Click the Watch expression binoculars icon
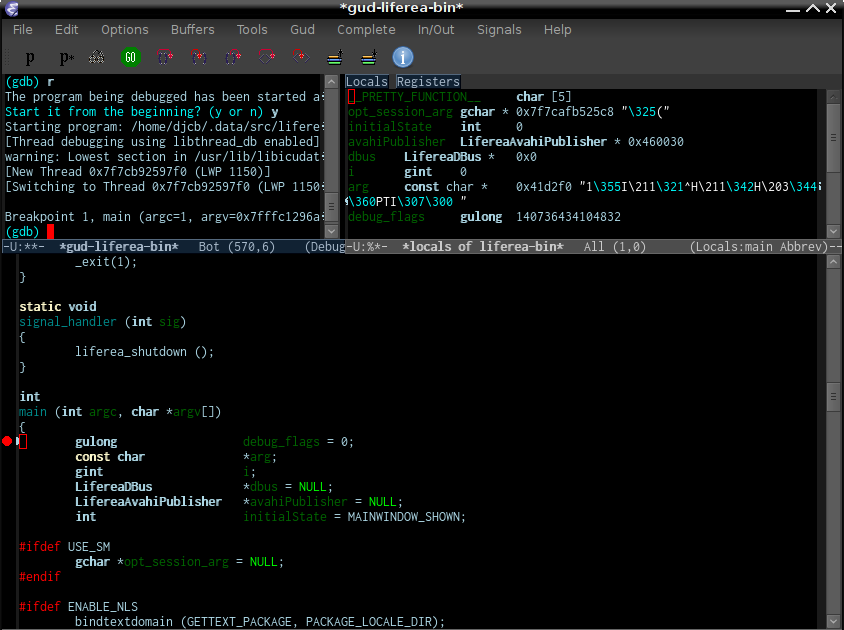 97,57
